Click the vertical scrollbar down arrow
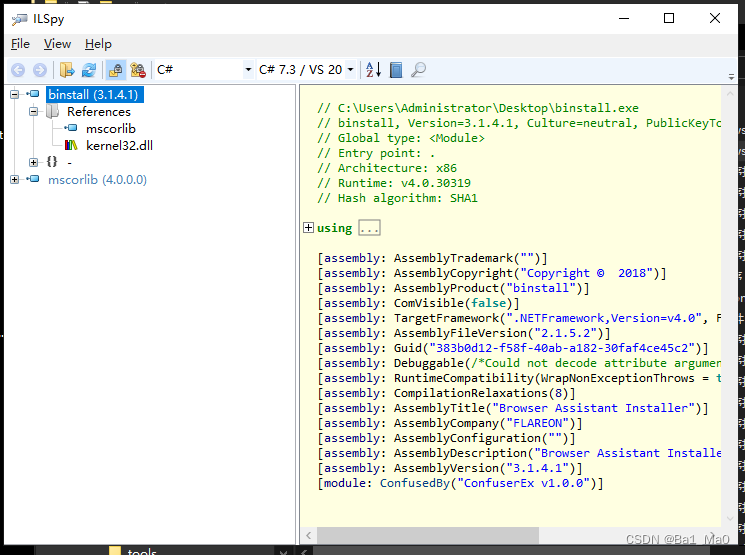Image resolution: width=745 pixels, height=555 pixels. [x=729, y=518]
